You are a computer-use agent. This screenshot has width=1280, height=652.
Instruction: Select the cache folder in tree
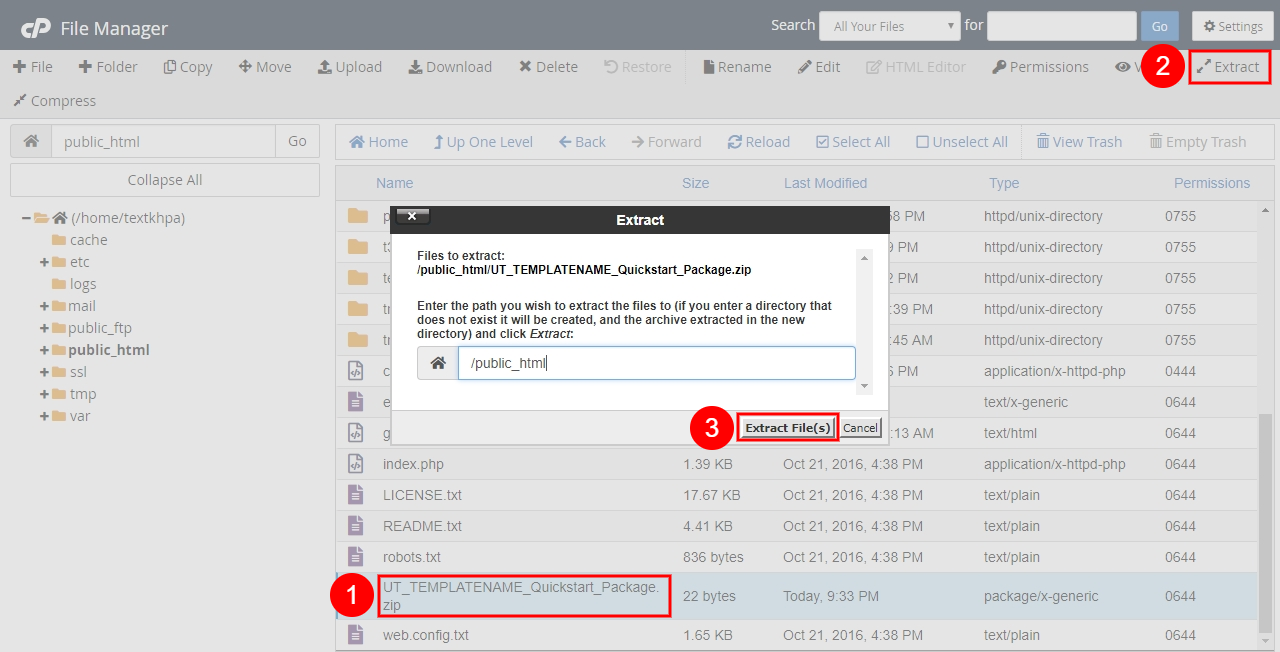click(88, 240)
